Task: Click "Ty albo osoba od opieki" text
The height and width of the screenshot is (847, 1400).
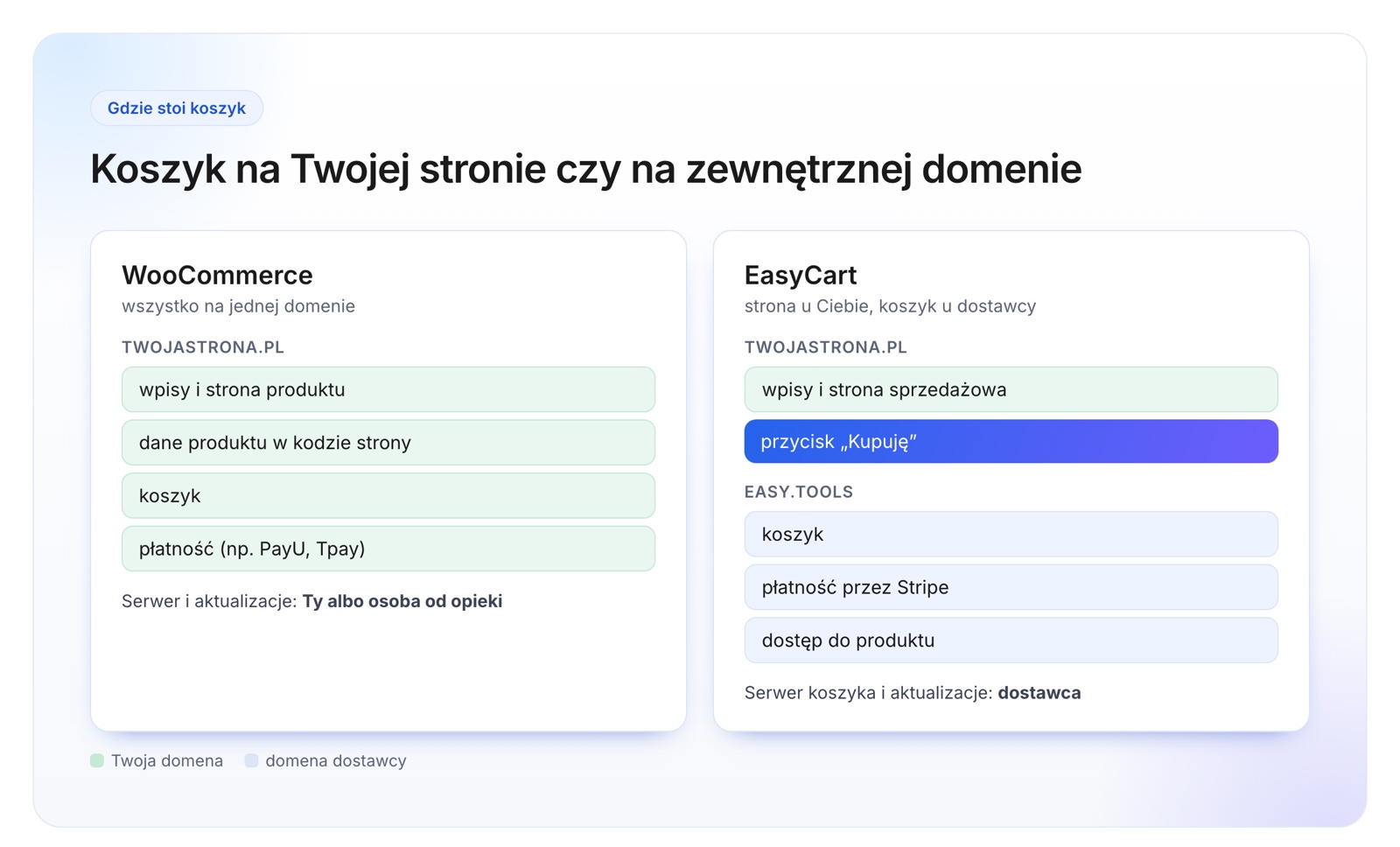Action: (x=402, y=601)
